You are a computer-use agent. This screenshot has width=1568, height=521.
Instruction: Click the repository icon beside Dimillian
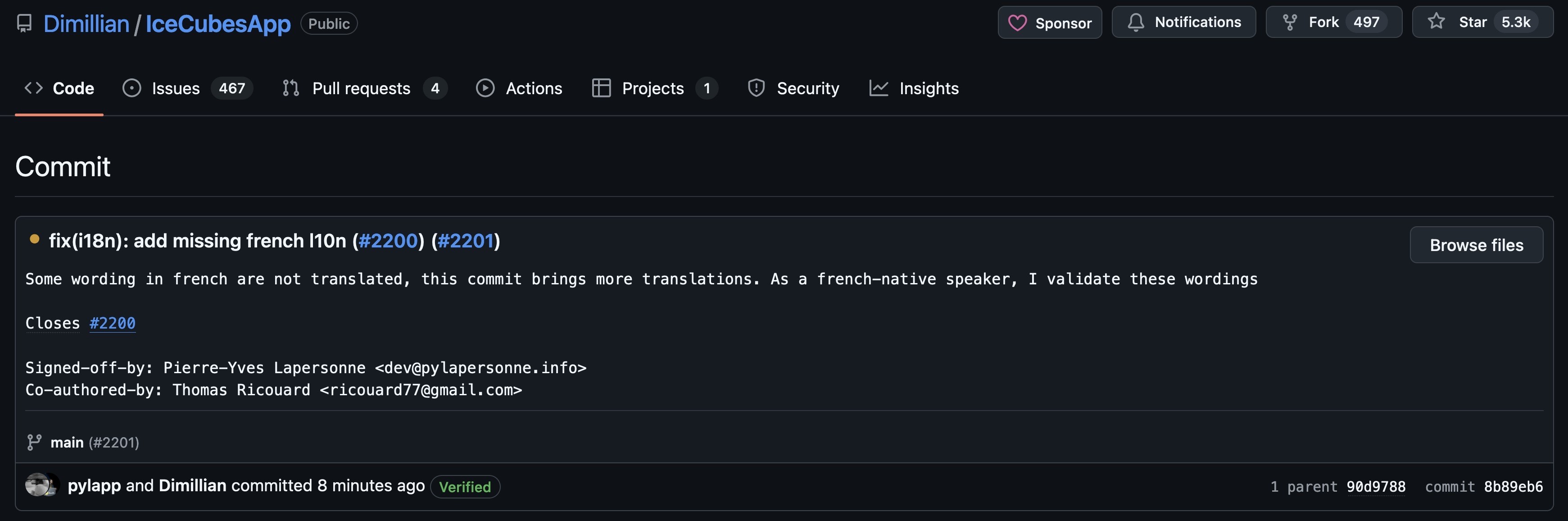24,24
